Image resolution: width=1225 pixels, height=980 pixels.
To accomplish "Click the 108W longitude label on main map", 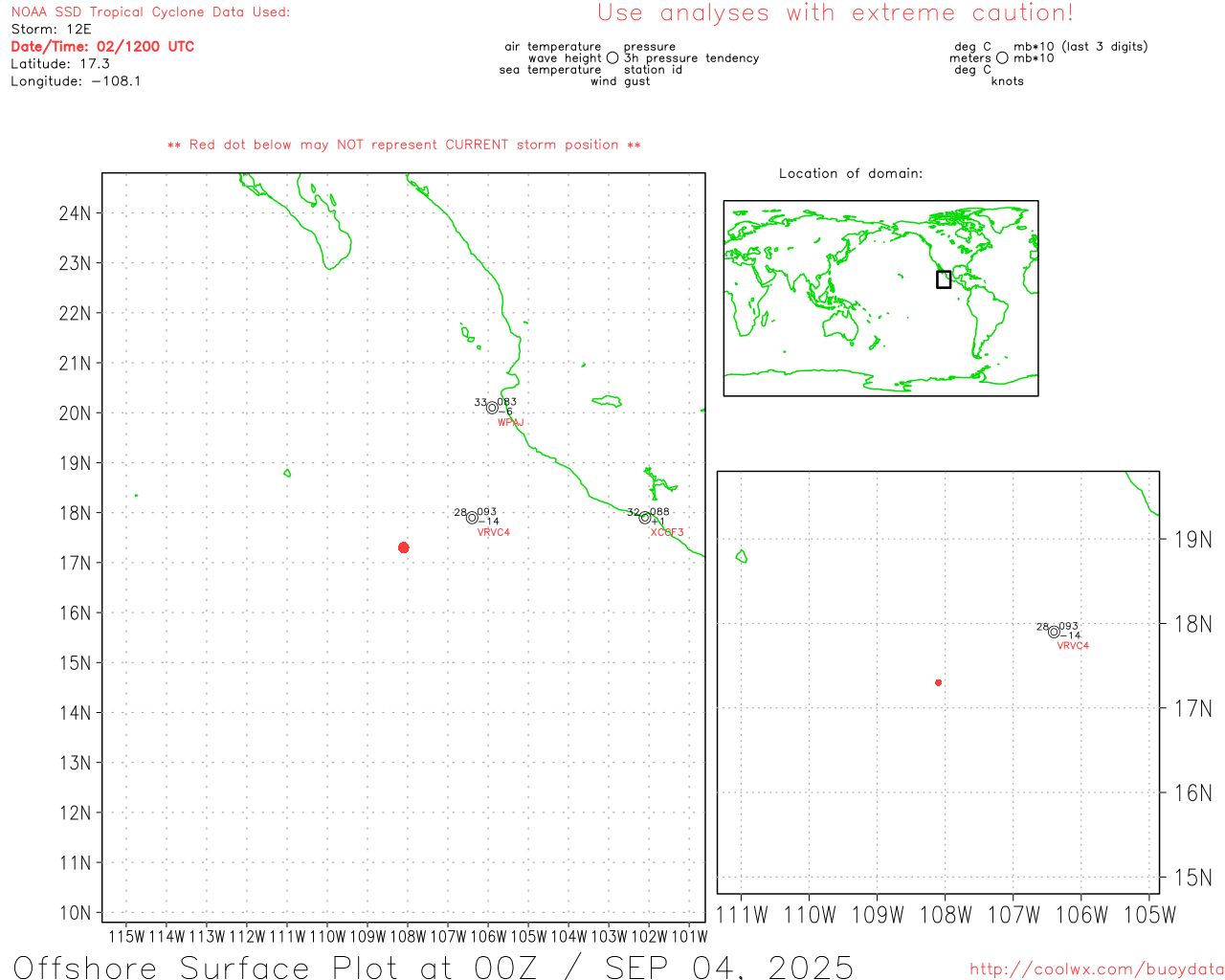I will (x=408, y=937).
